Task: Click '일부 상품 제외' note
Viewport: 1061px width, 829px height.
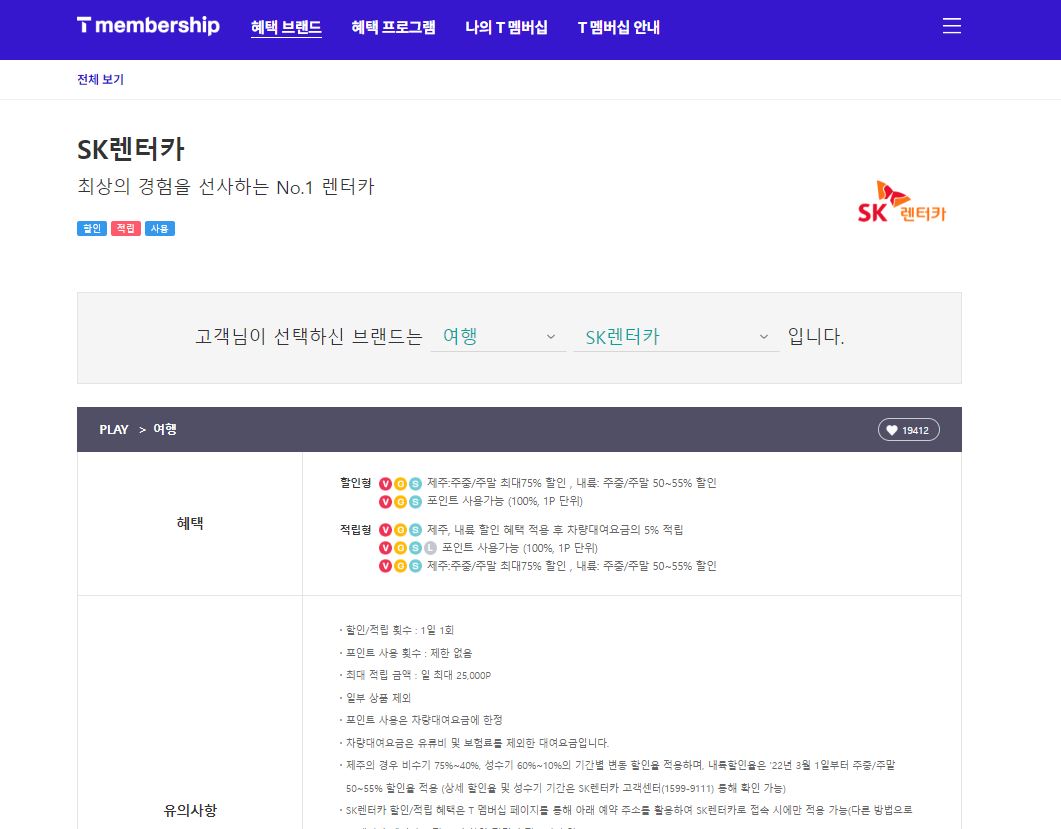Action: [378, 698]
